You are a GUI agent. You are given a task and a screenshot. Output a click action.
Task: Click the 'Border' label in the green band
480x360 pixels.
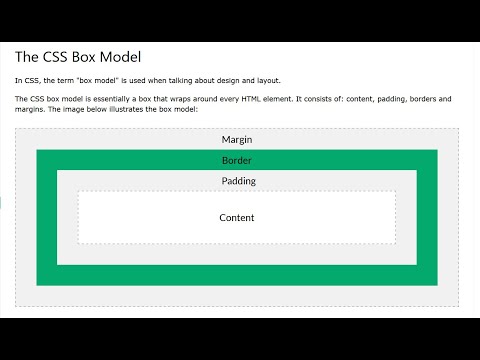point(237,160)
